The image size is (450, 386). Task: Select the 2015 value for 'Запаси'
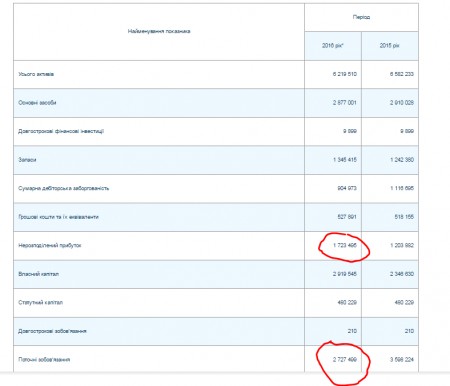coord(402,160)
